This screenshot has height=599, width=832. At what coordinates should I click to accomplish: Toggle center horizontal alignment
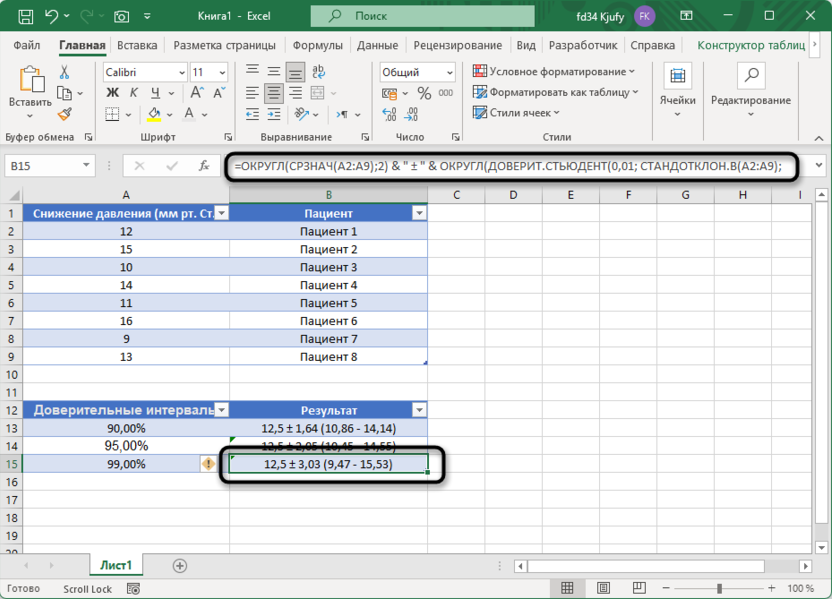pos(275,93)
